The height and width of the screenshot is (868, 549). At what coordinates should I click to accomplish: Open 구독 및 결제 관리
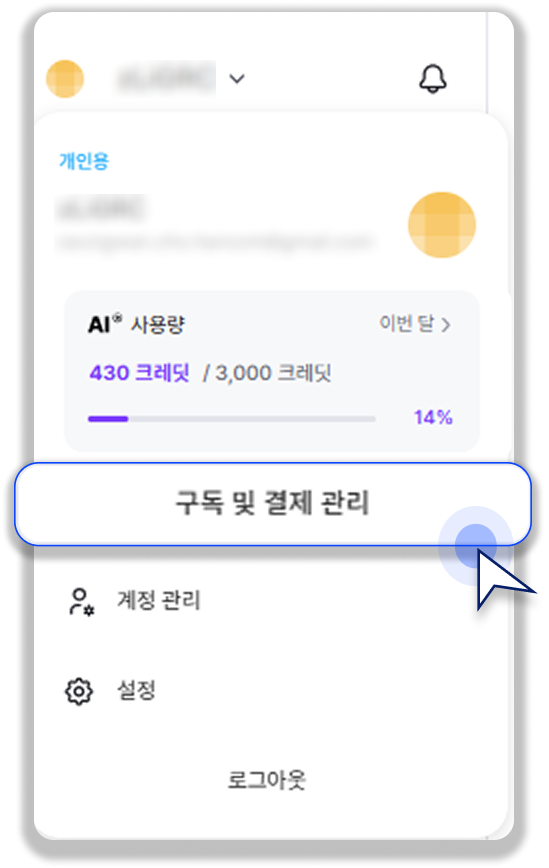click(273, 504)
